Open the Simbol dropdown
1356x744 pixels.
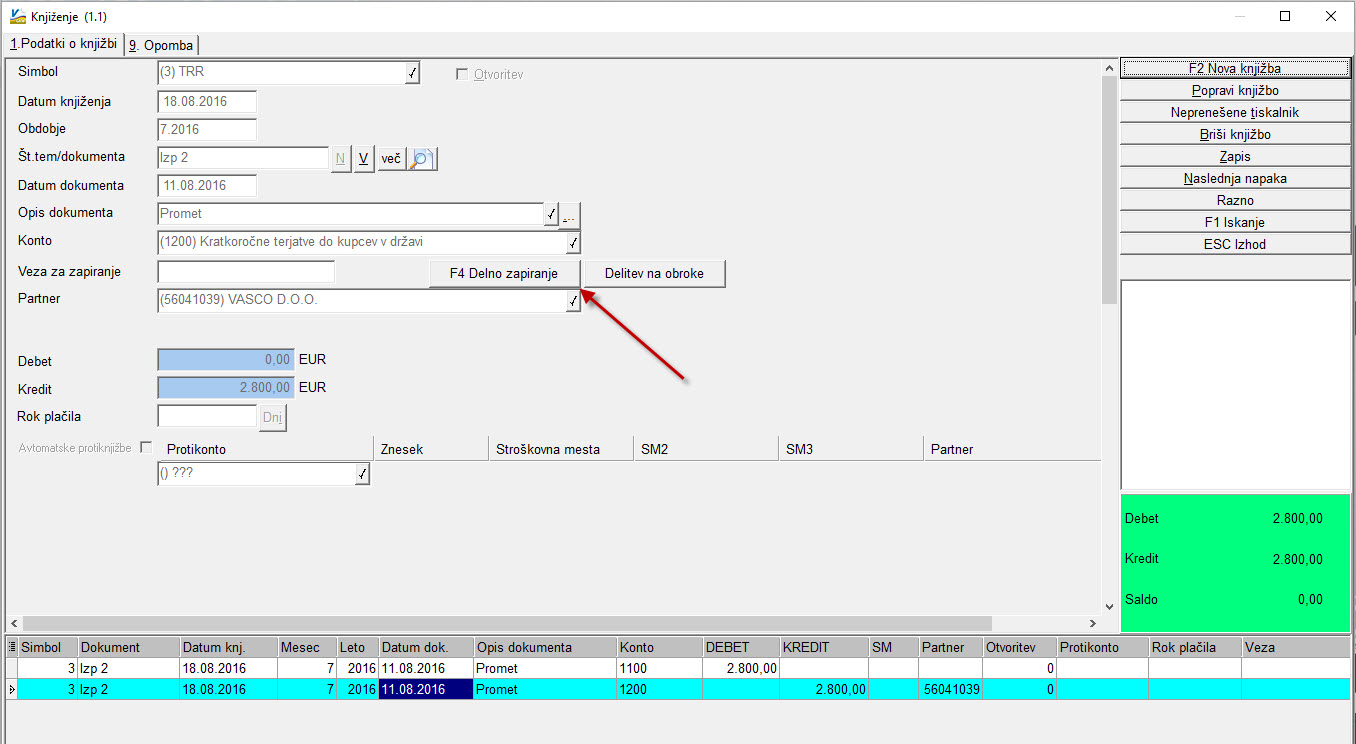[412, 73]
